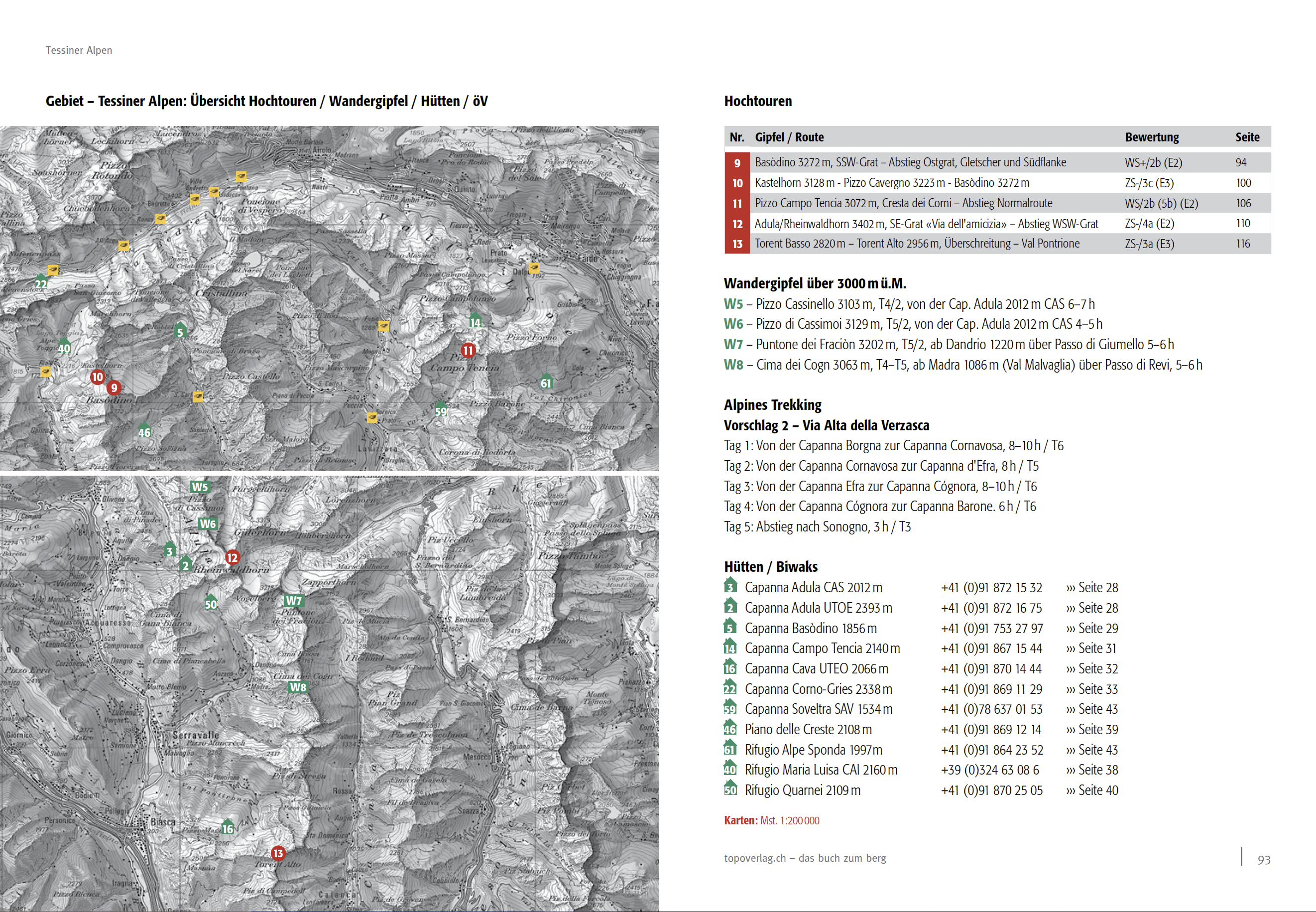Click phone '+39 (0)324 63 08 6'
The image size is (1316, 912).
(990, 770)
